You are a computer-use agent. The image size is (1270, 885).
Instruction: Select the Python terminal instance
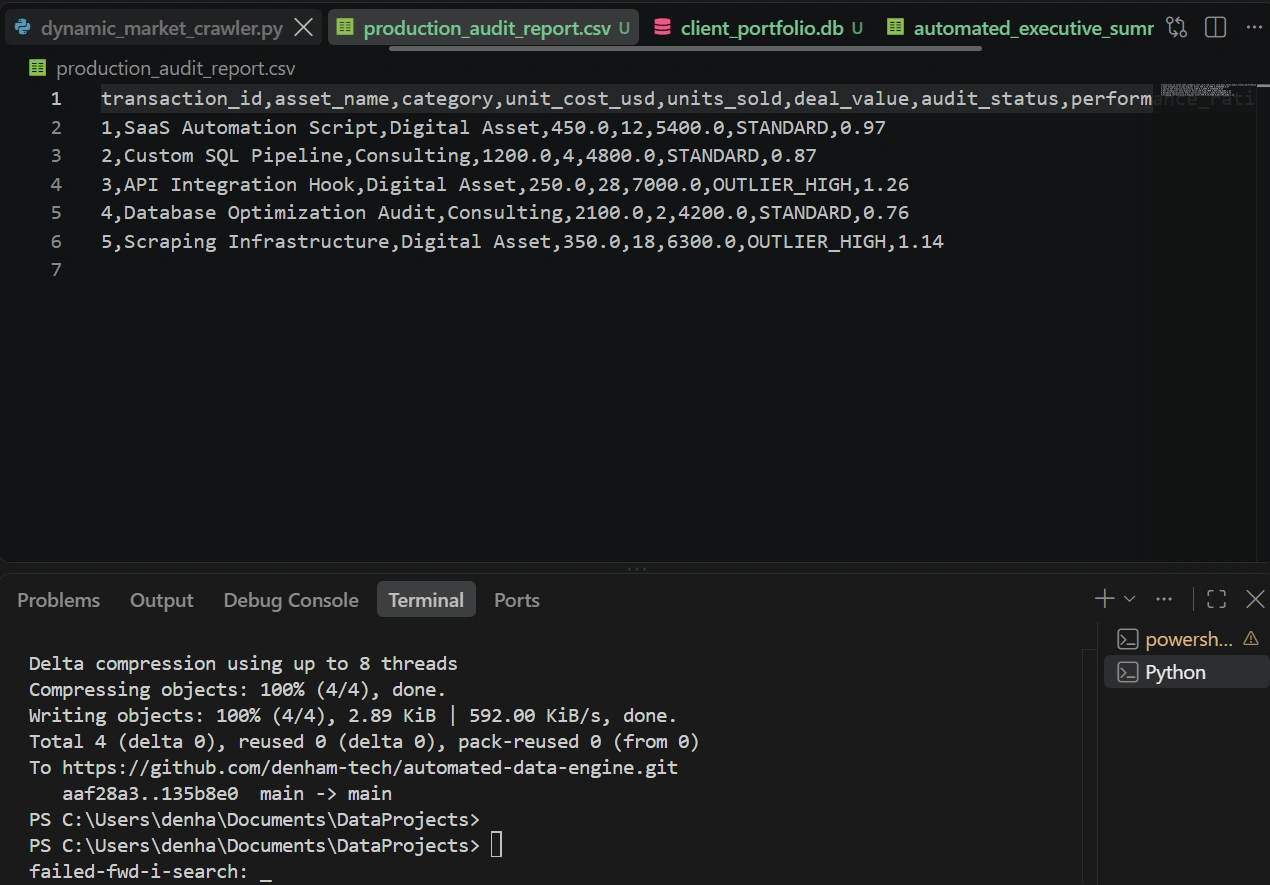(x=1186, y=672)
